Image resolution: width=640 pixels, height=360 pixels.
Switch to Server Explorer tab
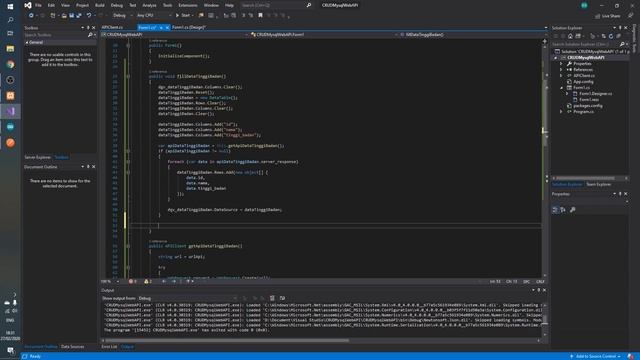point(37,157)
